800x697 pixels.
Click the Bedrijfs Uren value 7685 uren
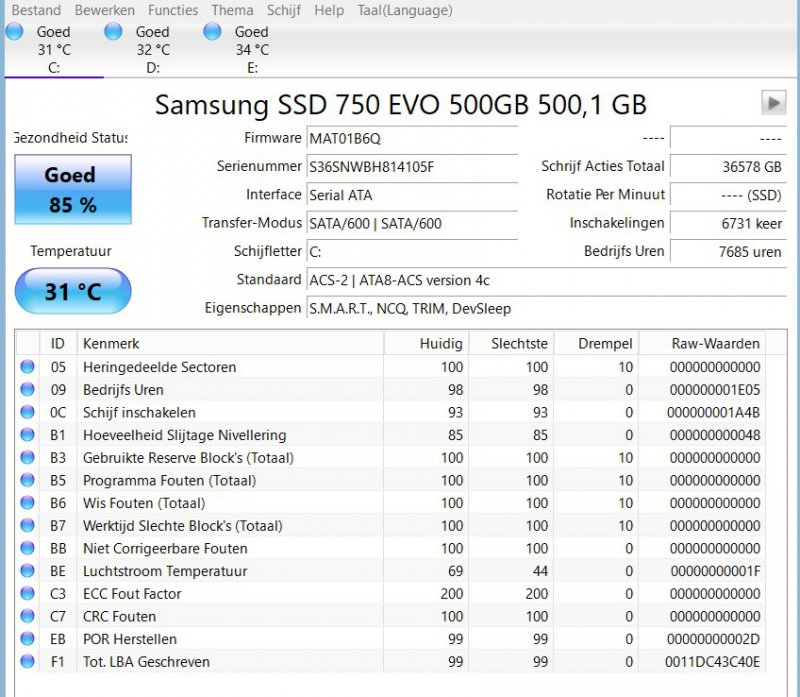click(x=728, y=252)
